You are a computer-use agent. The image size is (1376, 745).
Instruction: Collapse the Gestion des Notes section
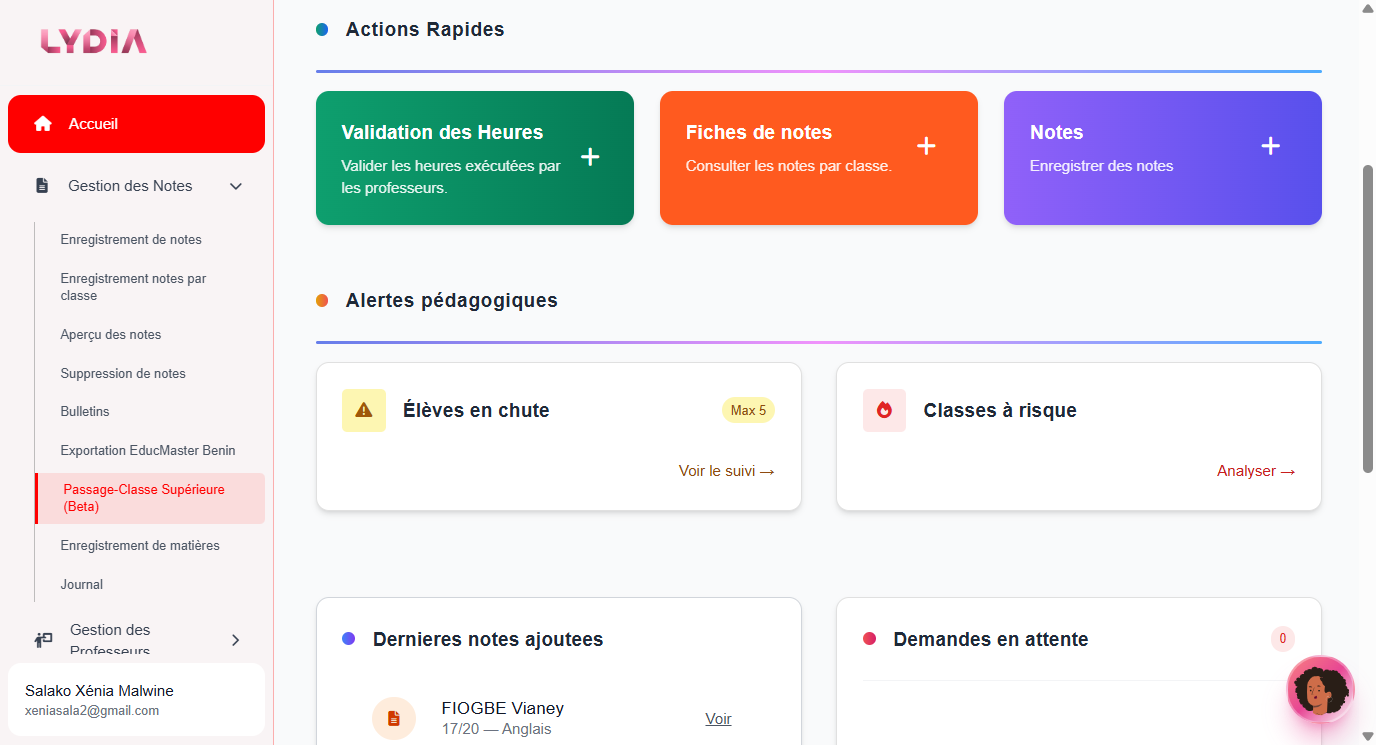coord(236,185)
